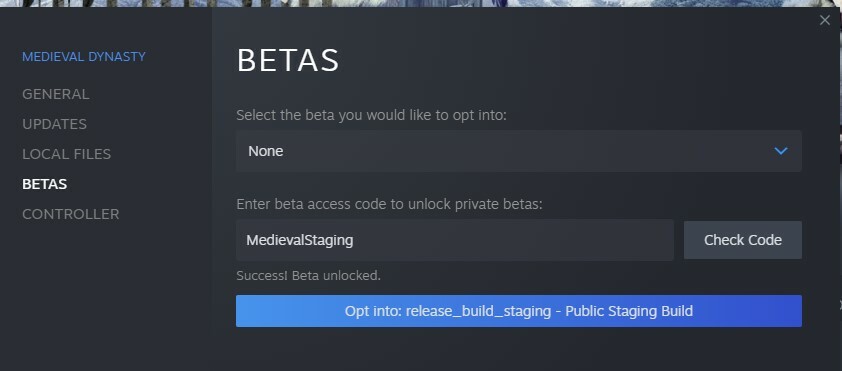Focus the beta access code field
Screen dimensions: 842x371
pyautogui.click(x=454, y=239)
